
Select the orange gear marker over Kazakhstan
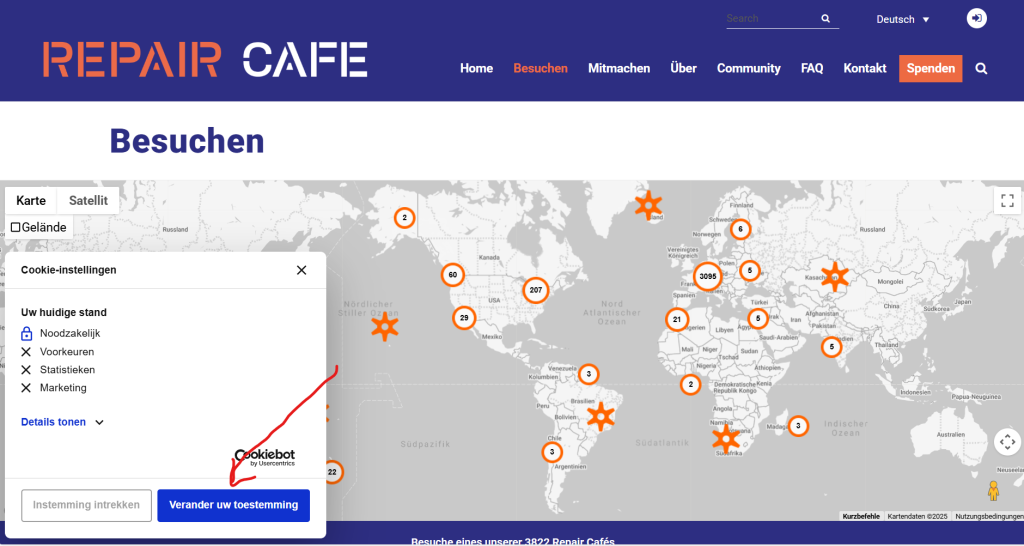click(834, 276)
